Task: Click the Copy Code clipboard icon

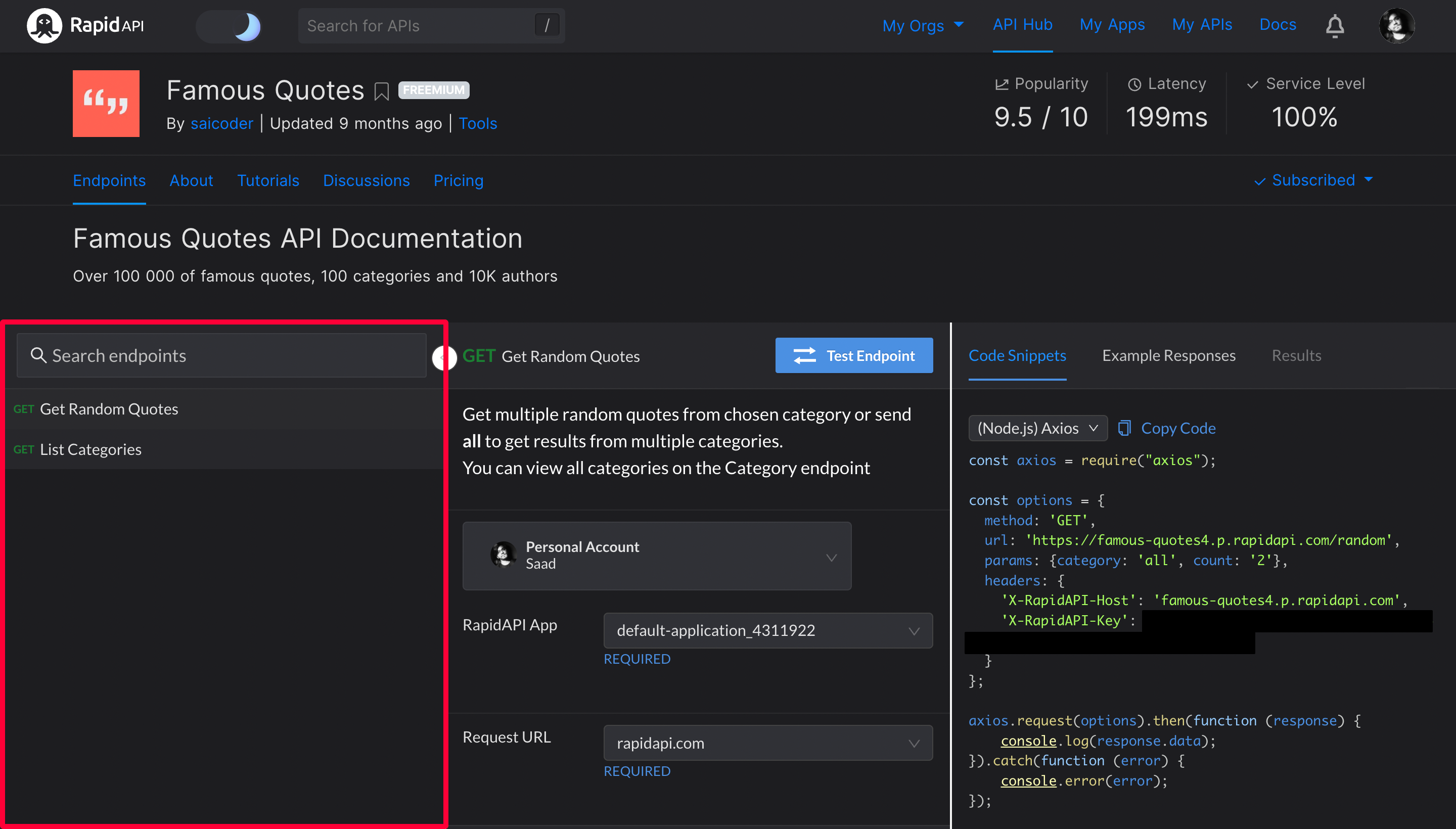Action: (1124, 428)
